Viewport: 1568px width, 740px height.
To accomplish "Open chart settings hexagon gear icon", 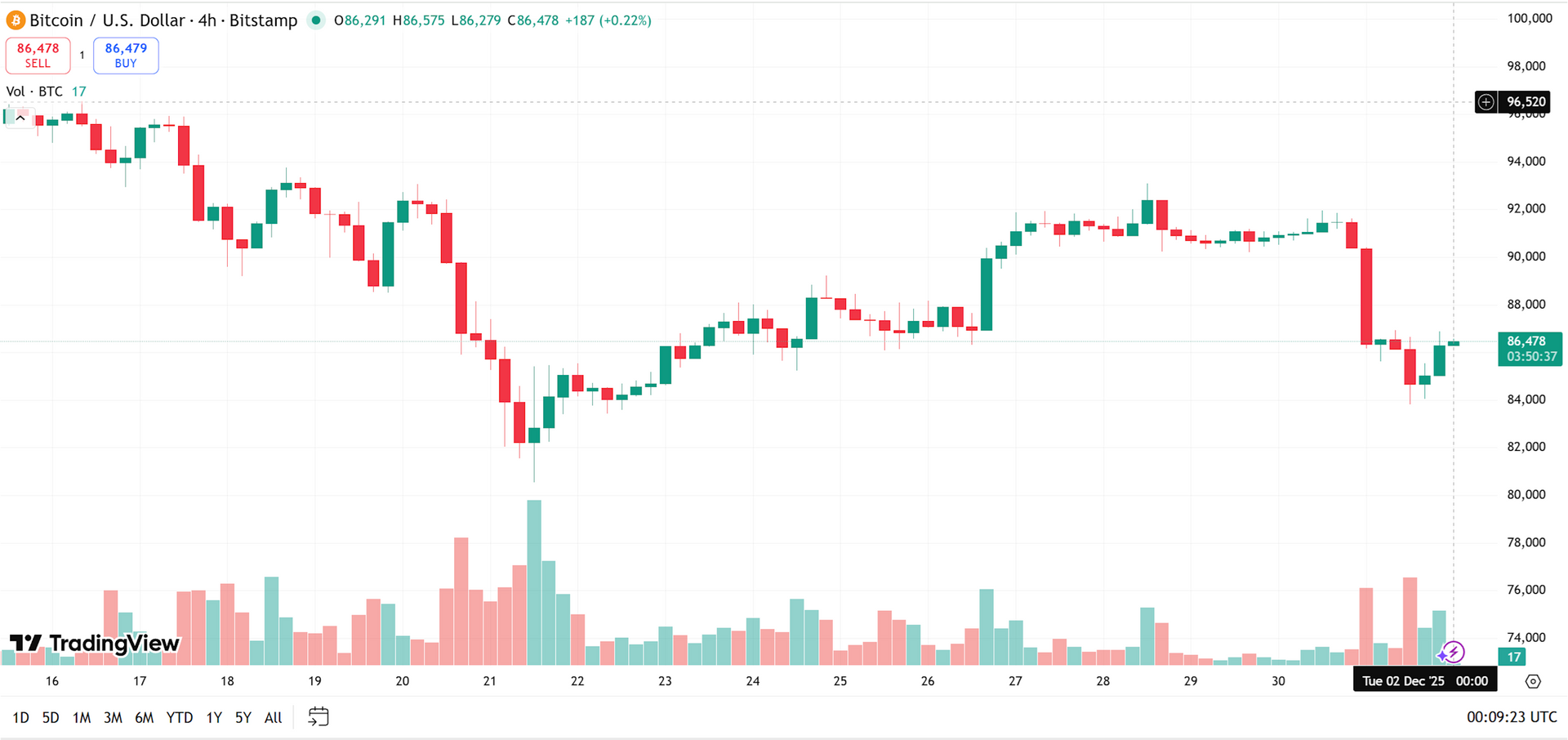I will 1533,681.
